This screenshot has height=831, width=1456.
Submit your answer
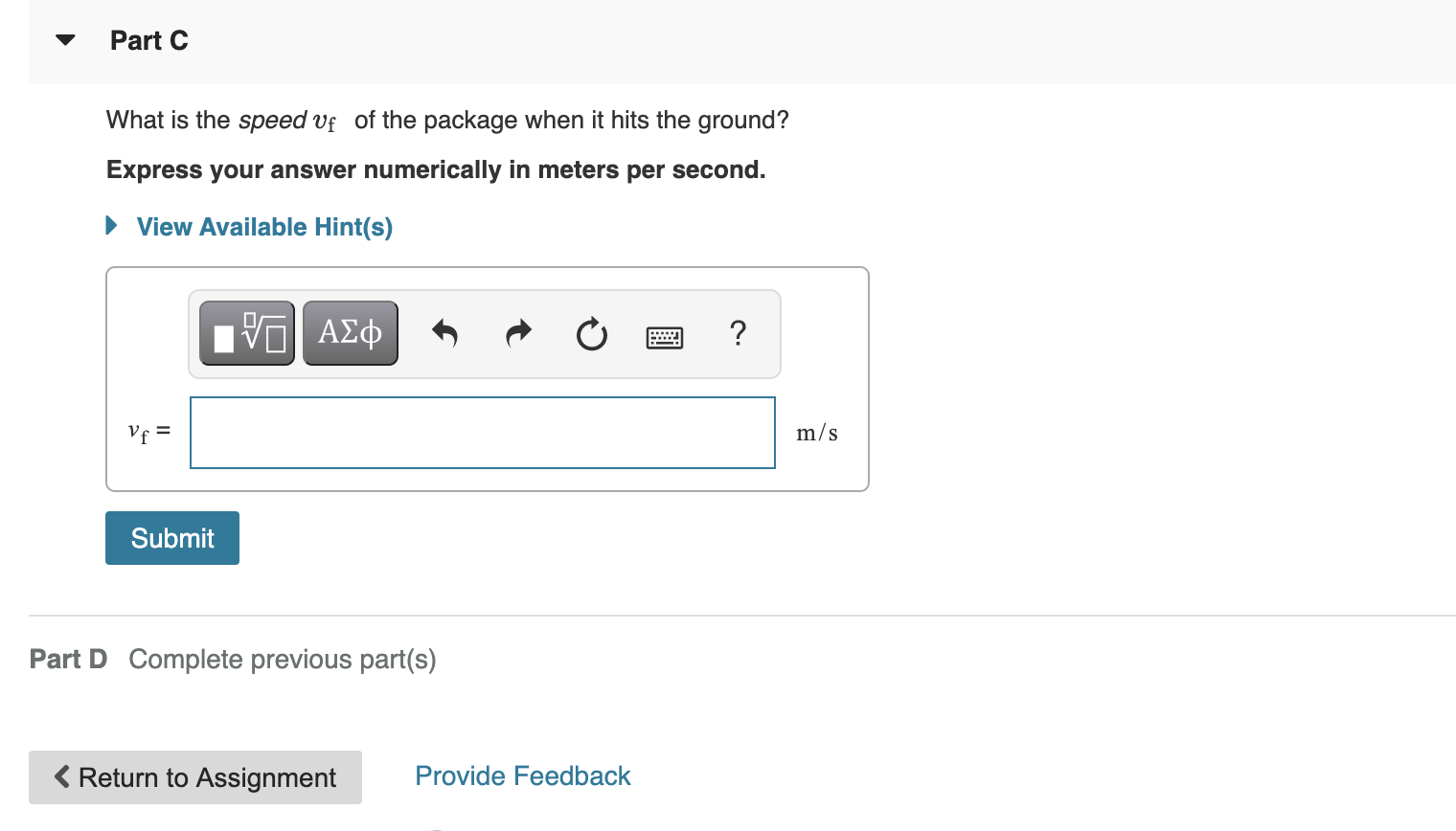point(171,537)
